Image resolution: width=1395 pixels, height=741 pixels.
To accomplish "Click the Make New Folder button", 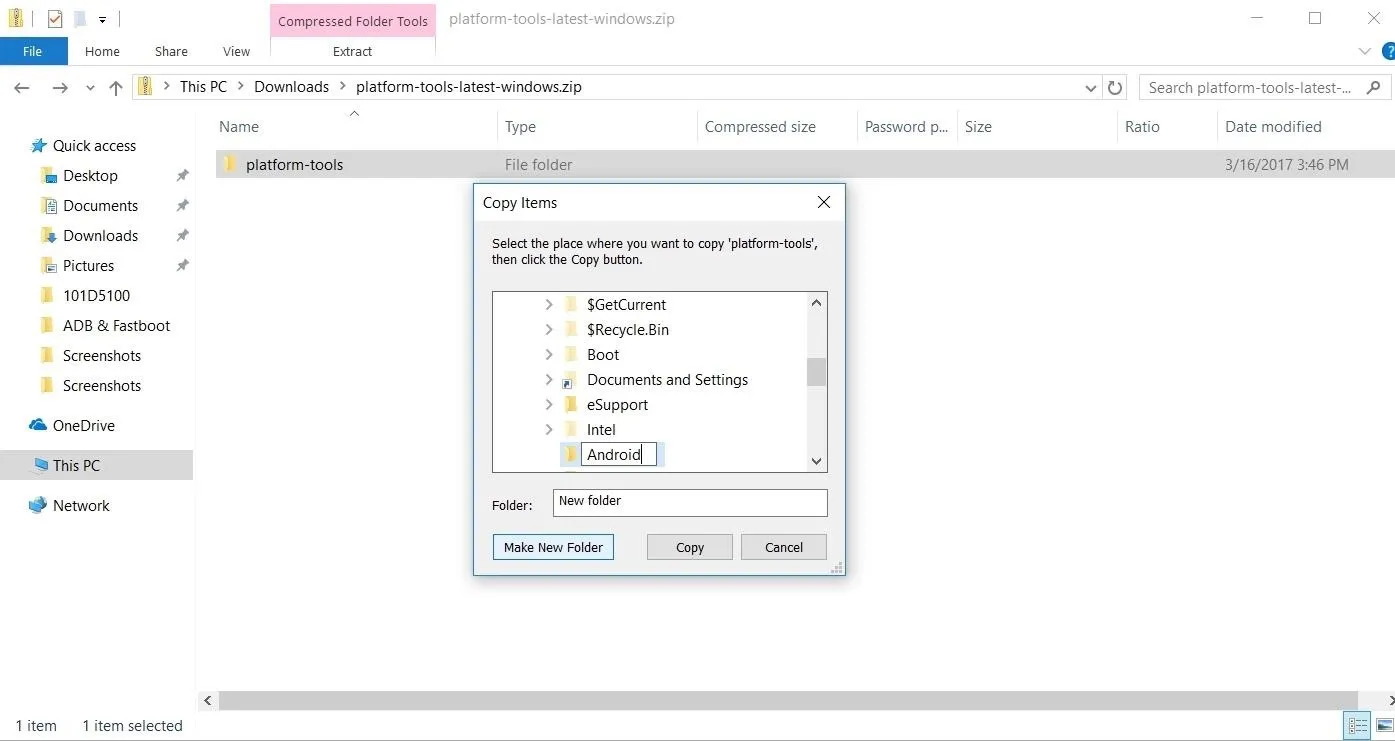I will click(x=553, y=547).
